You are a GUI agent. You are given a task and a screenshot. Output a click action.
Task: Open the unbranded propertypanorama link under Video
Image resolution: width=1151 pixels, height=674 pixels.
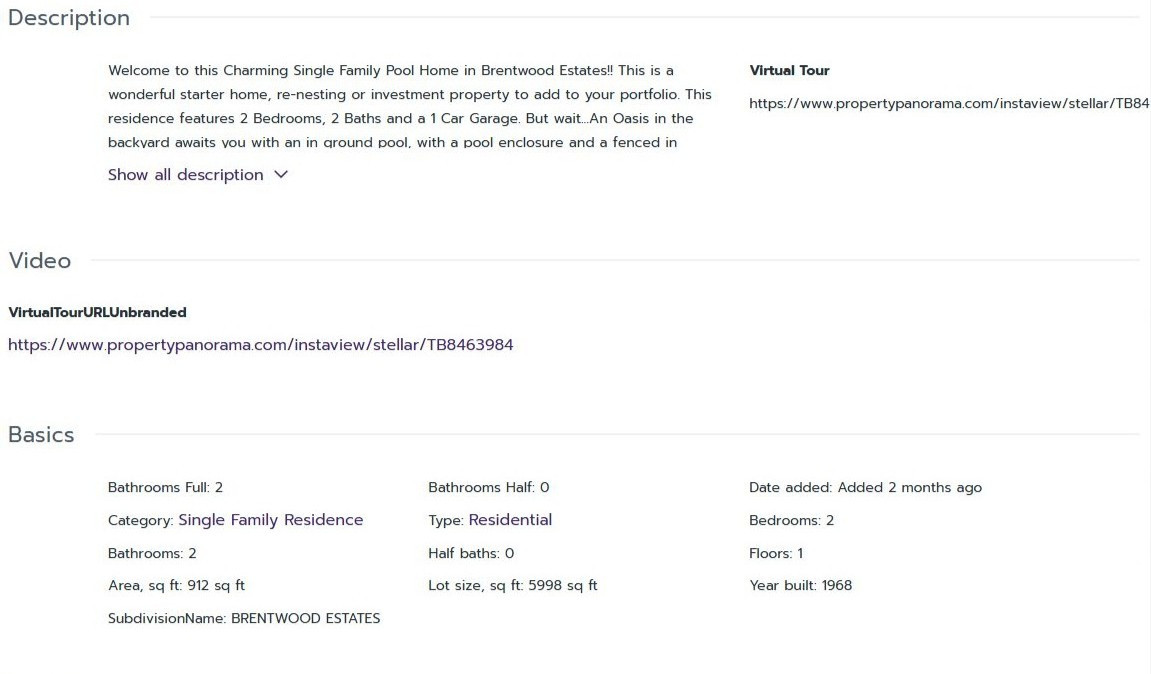[261, 345]
